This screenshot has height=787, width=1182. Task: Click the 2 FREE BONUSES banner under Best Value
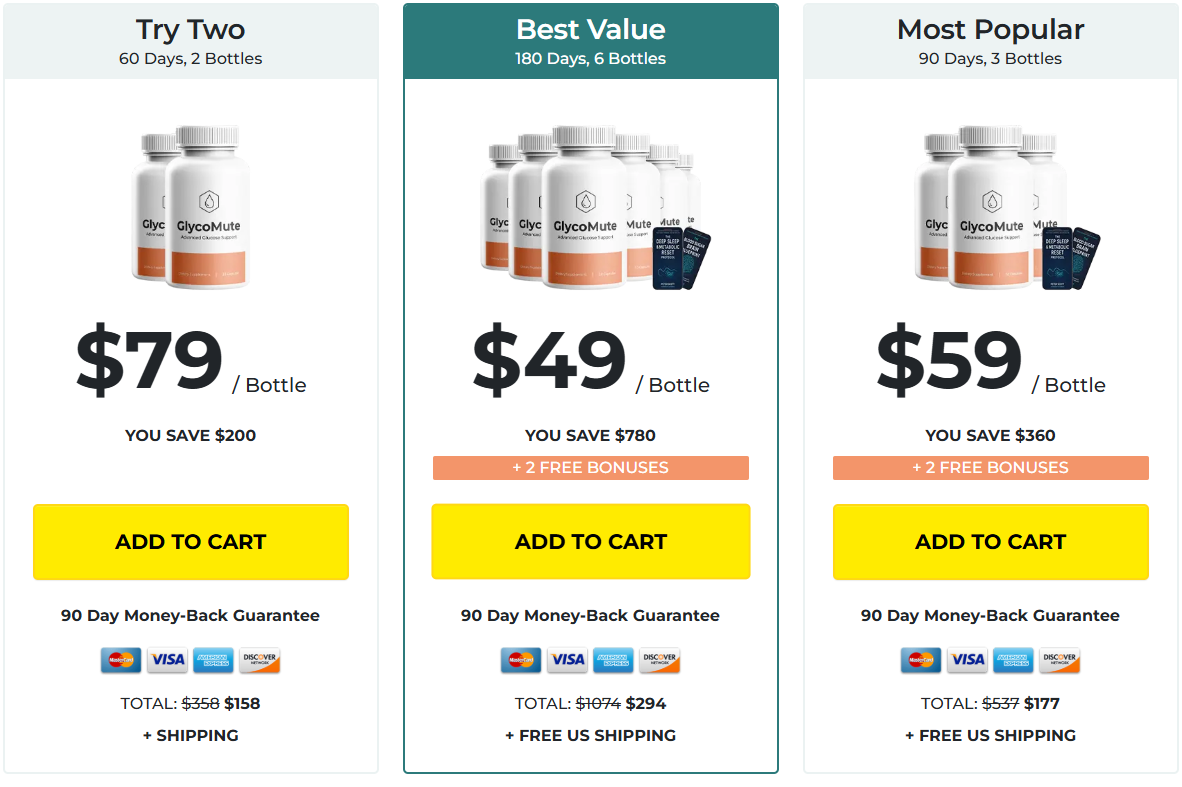[x=590, y=467]
